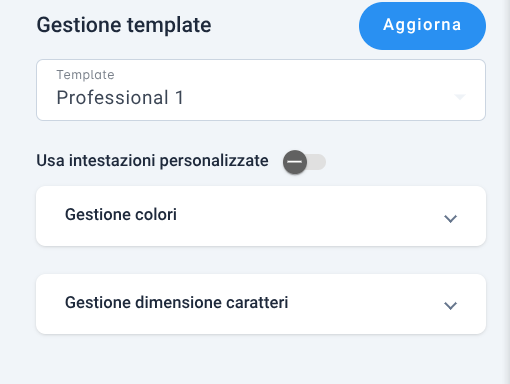Screen dimensions: 510x384
Task: Open the Template dropdown field
Action: point(261,90)
